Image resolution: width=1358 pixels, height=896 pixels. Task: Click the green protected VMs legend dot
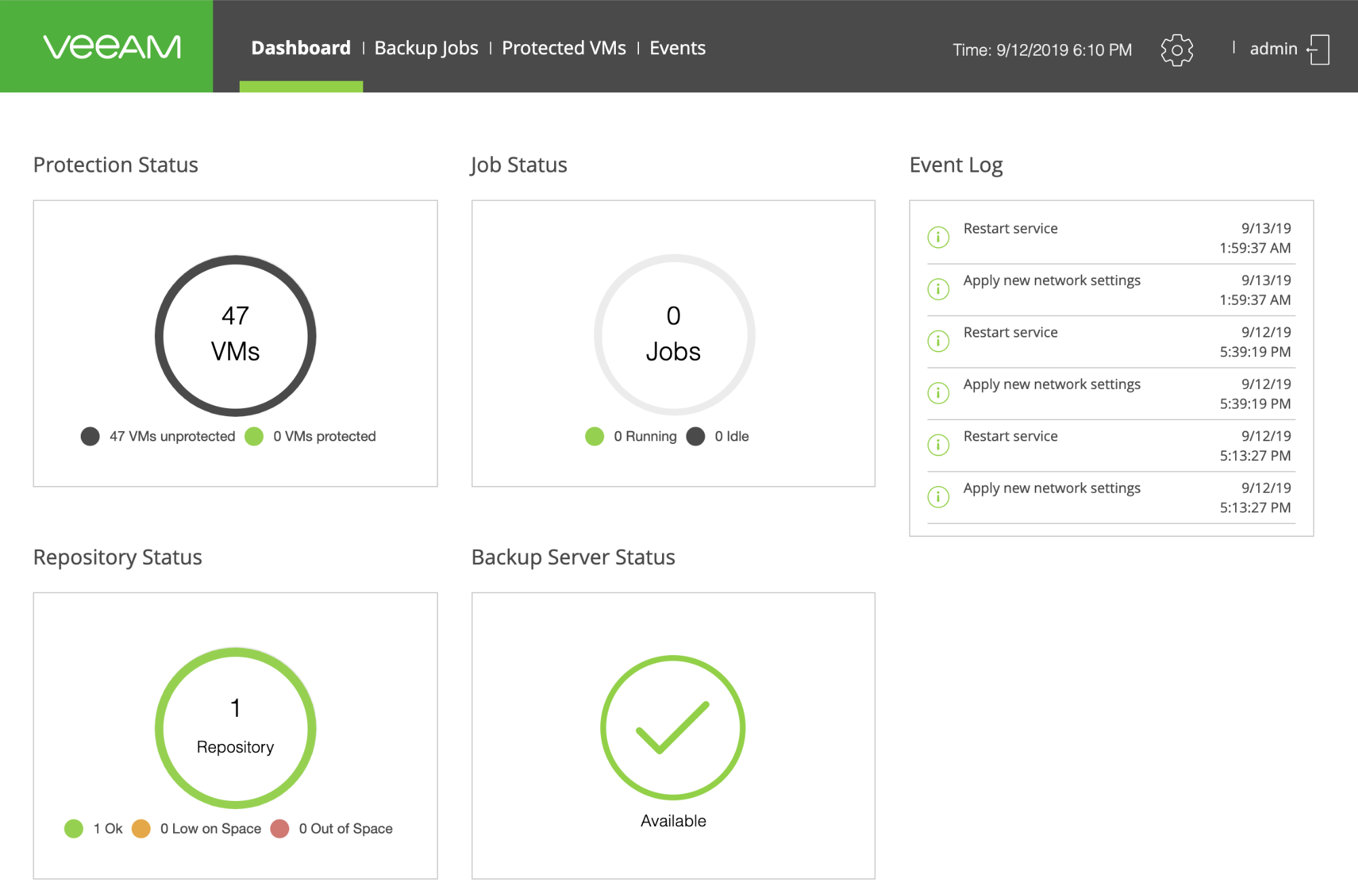tap(254, 436)
